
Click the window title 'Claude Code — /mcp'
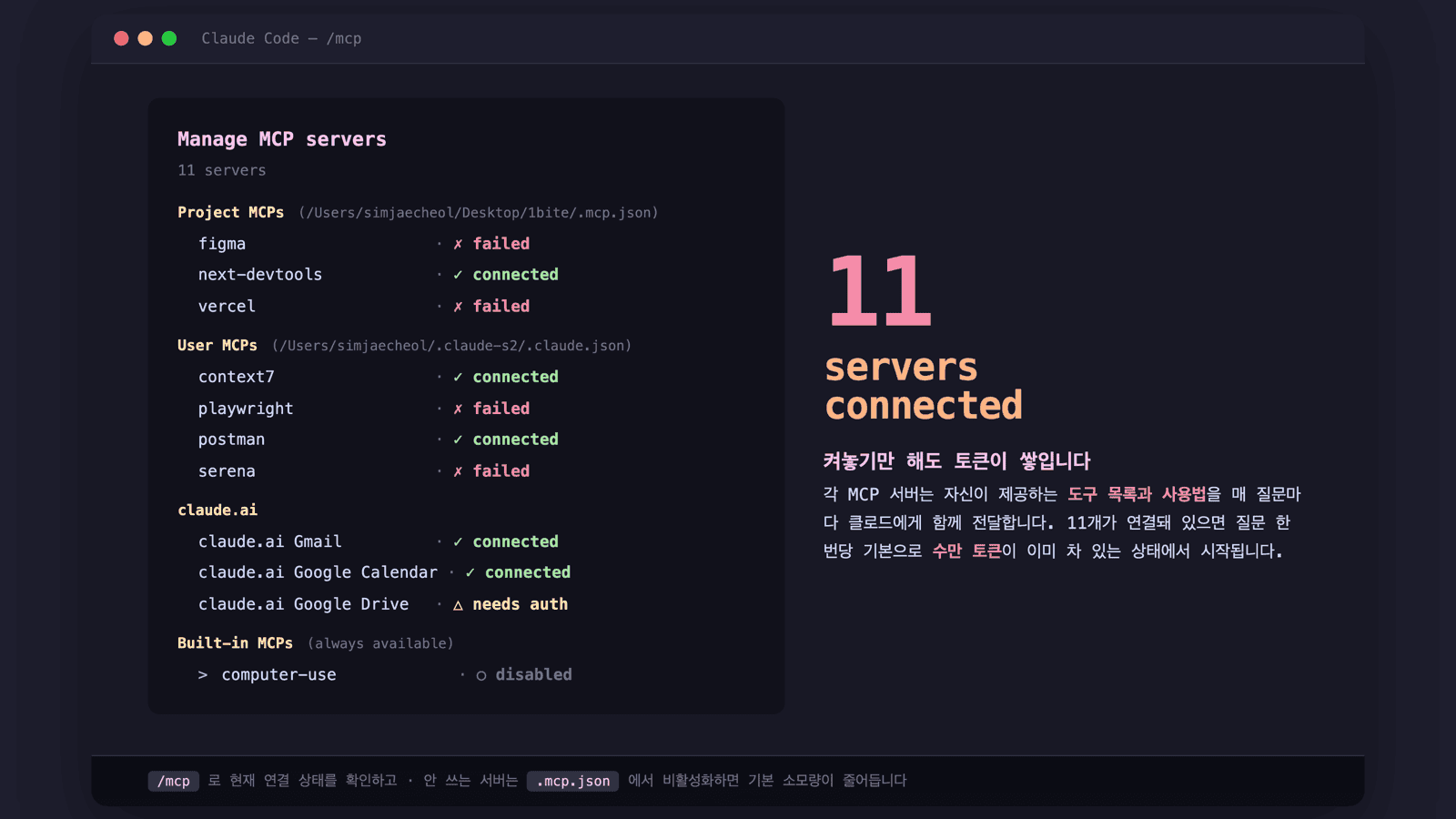pos(281,38)
